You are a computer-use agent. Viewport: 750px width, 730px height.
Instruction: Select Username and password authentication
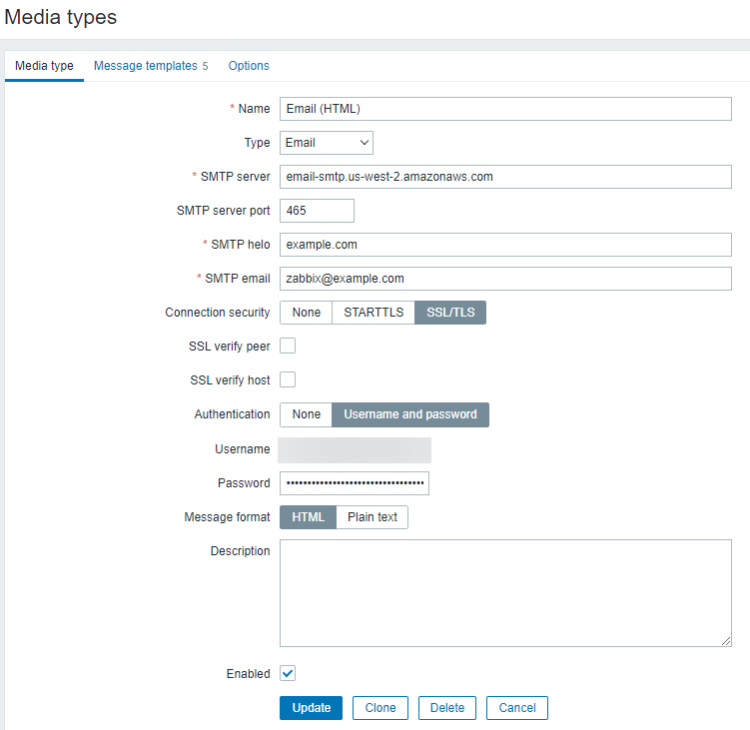coord(410,414)
